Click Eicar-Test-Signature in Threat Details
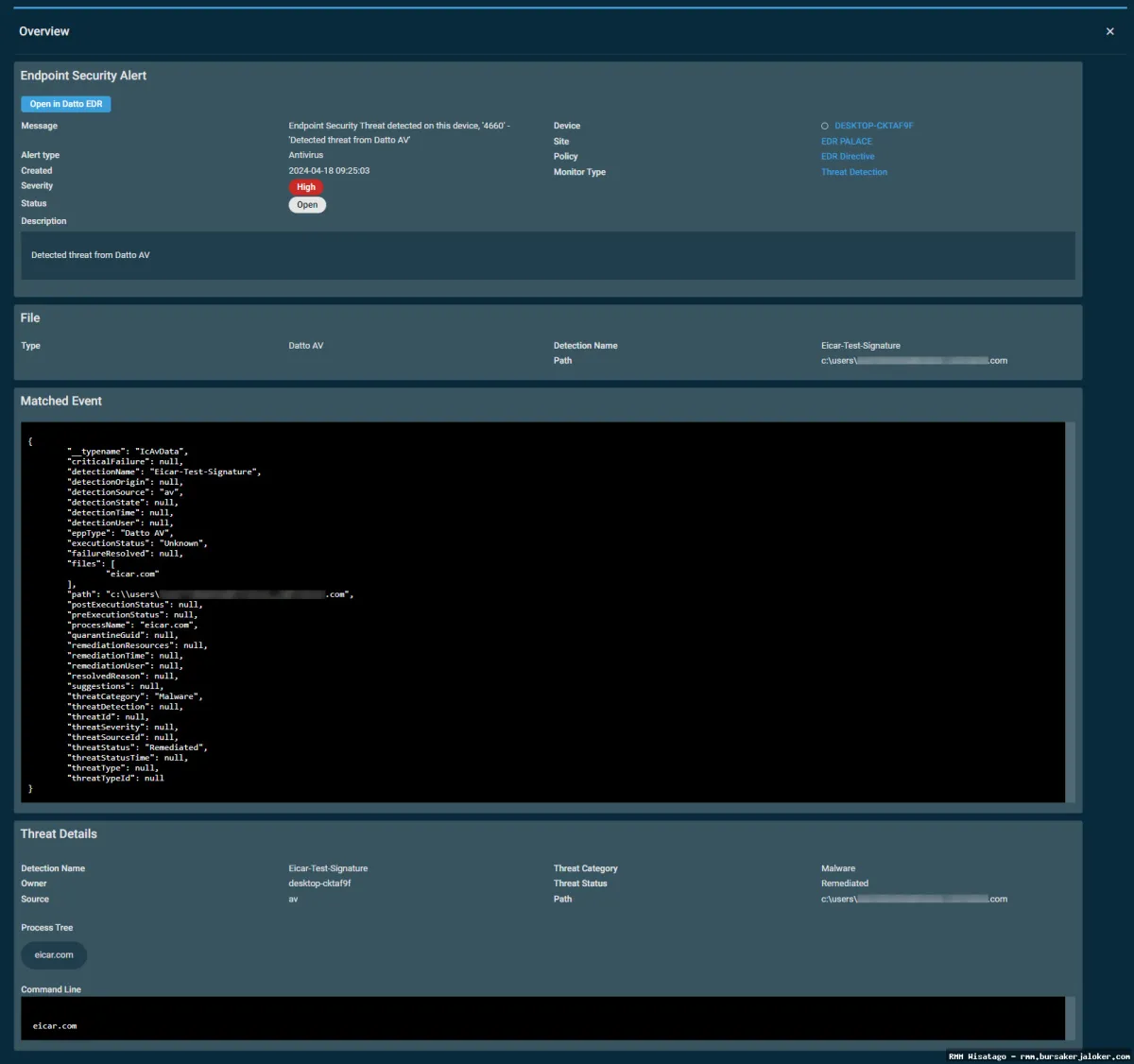 point(328,868)
